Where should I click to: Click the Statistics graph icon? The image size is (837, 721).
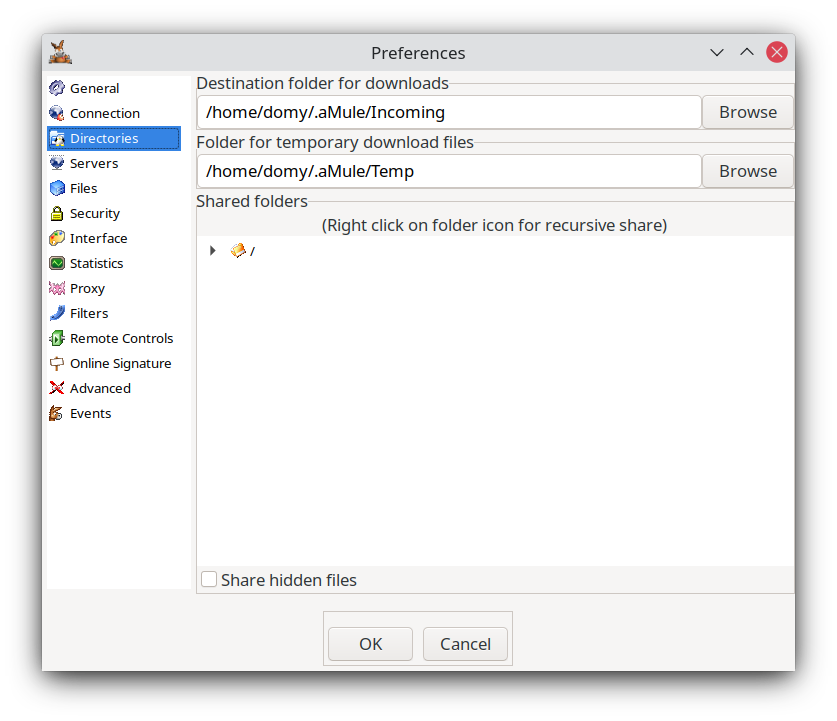57,263
